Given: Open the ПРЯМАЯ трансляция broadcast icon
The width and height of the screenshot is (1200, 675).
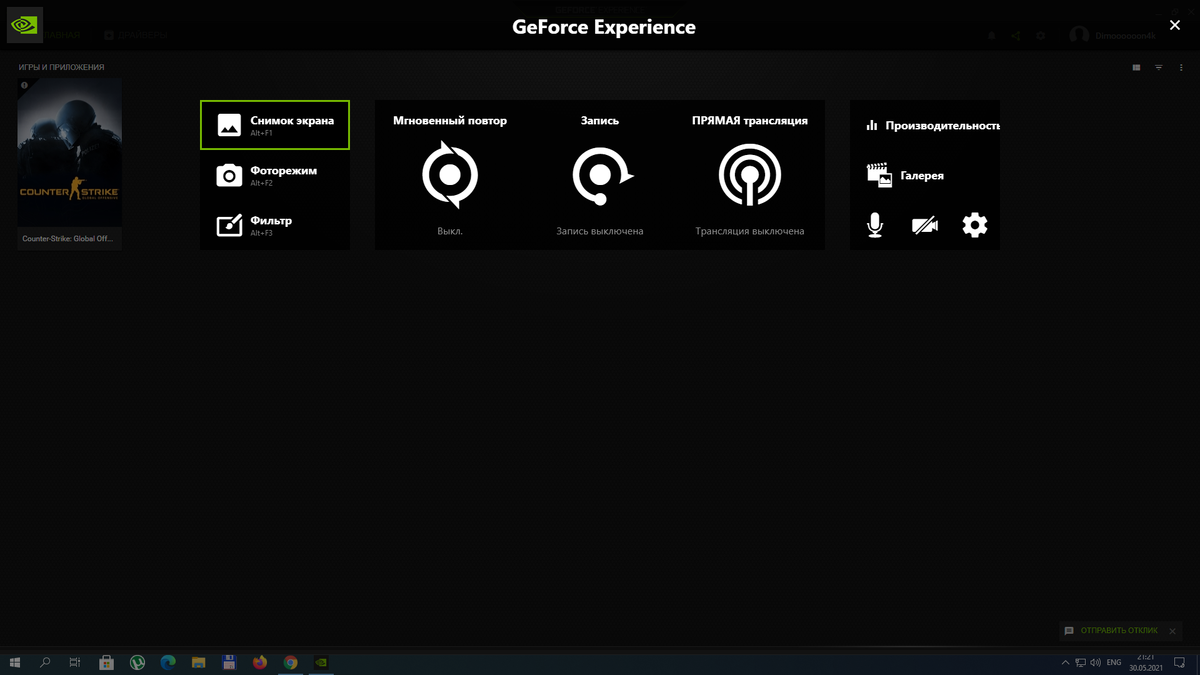Looking at the screenshot, I should [750, 175].
